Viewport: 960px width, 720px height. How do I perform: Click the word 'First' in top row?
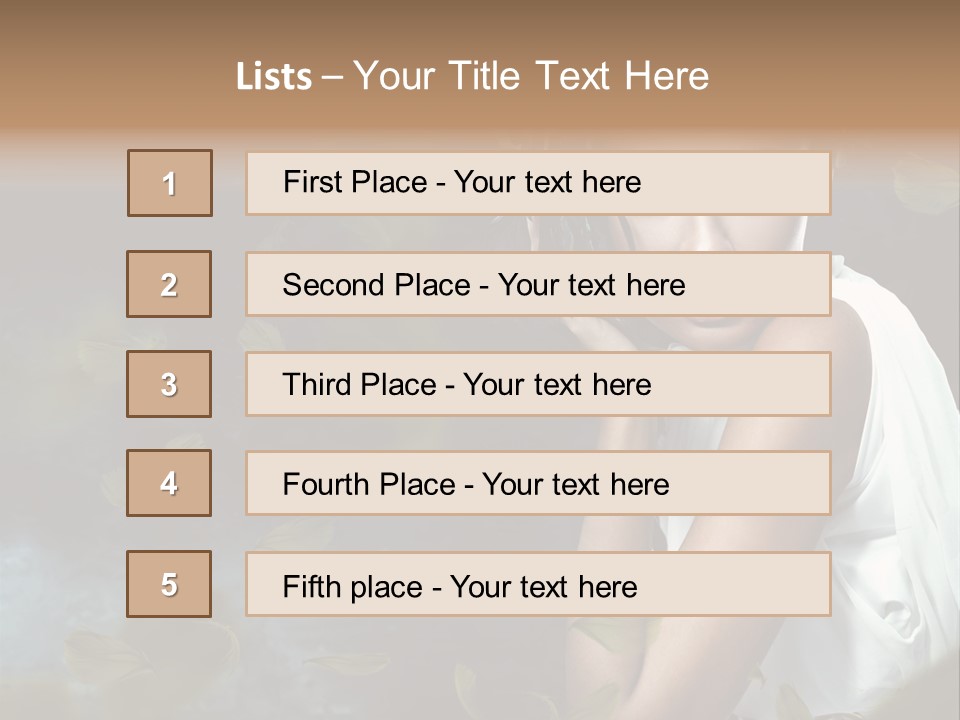pyautogui.click(x=311, y=182)
